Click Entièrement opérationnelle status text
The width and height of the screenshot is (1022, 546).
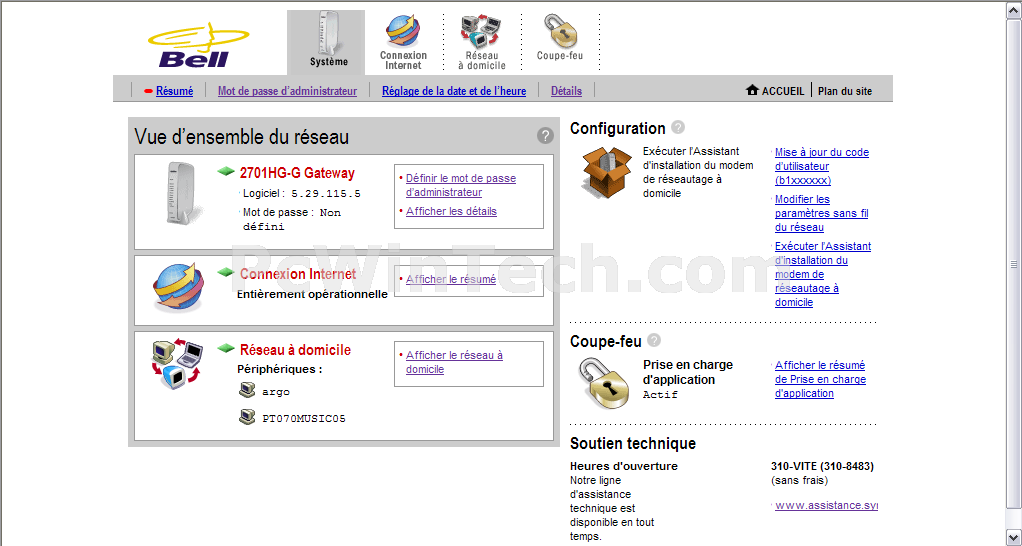tap(312, 295)
